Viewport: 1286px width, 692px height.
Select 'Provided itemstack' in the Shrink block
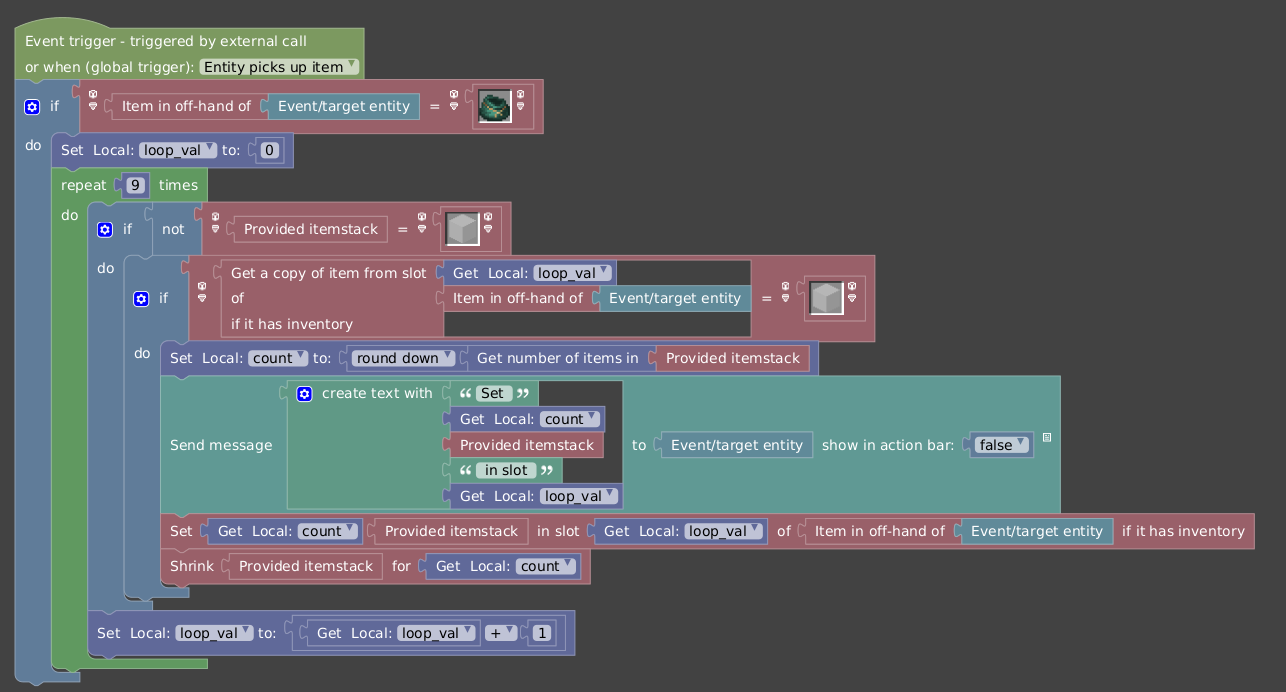coord(306,566)
